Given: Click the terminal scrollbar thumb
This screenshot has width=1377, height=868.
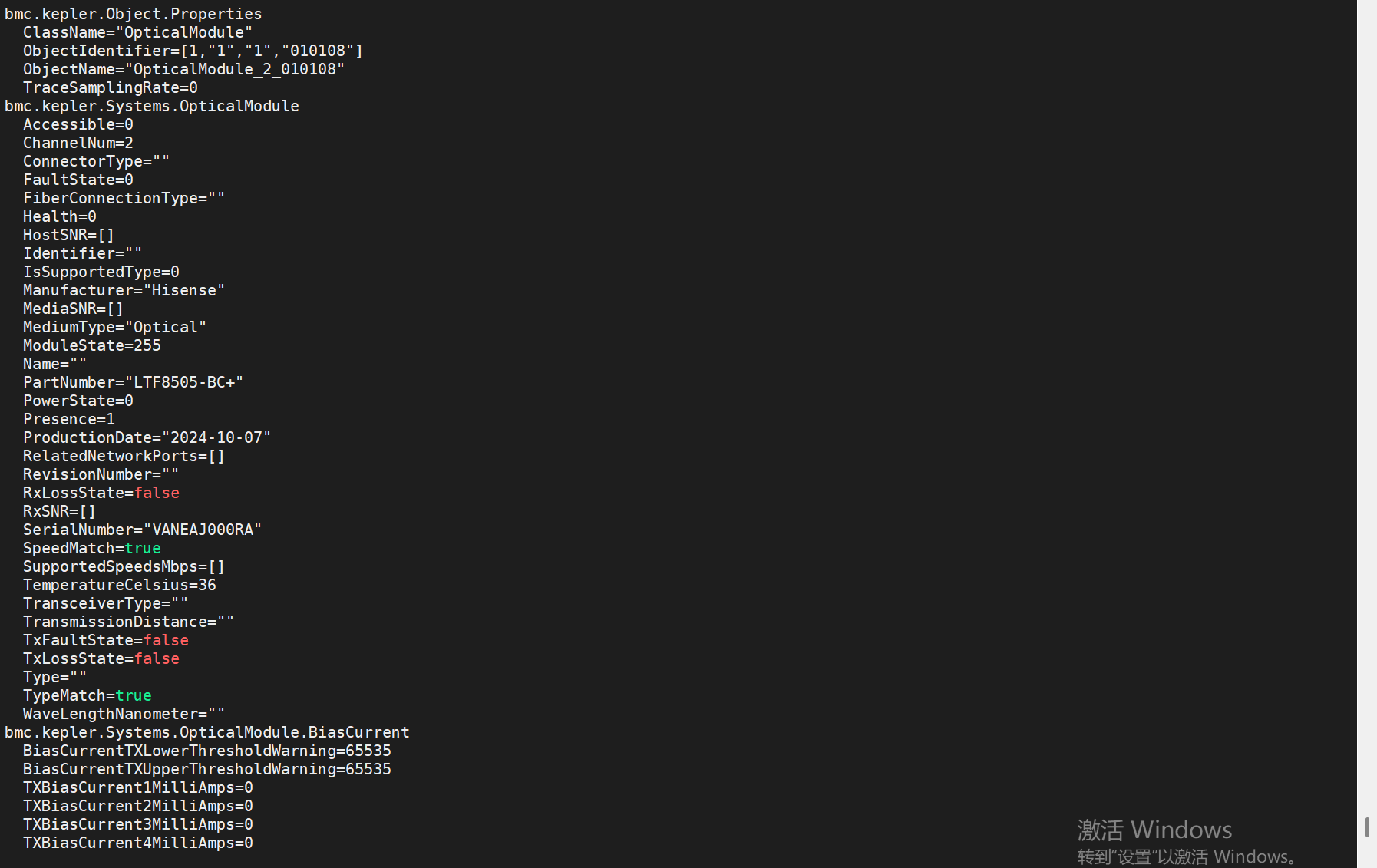Looking at the screenshot, I should [x=1367, y=827].
